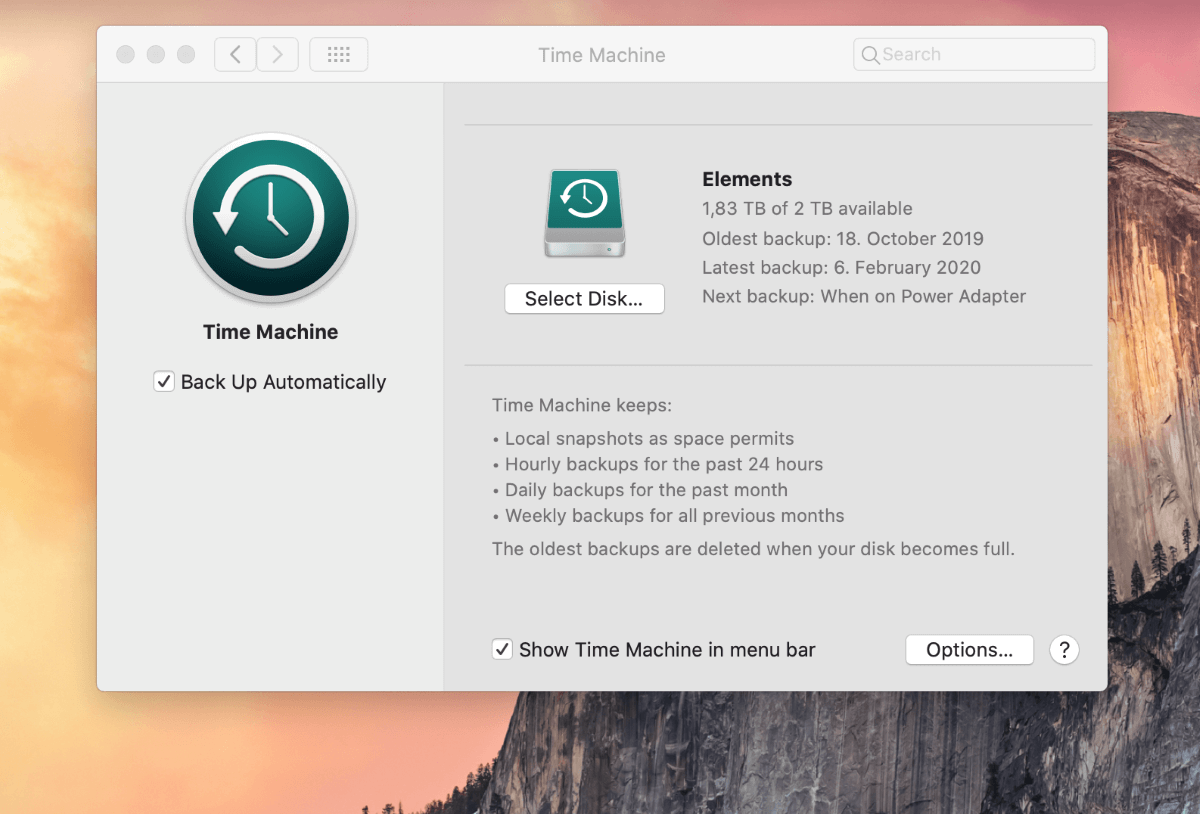Viewport: 1200px width, 814px height.
Task: Click the Elements backup disk icon
Action: click(585, 213)
